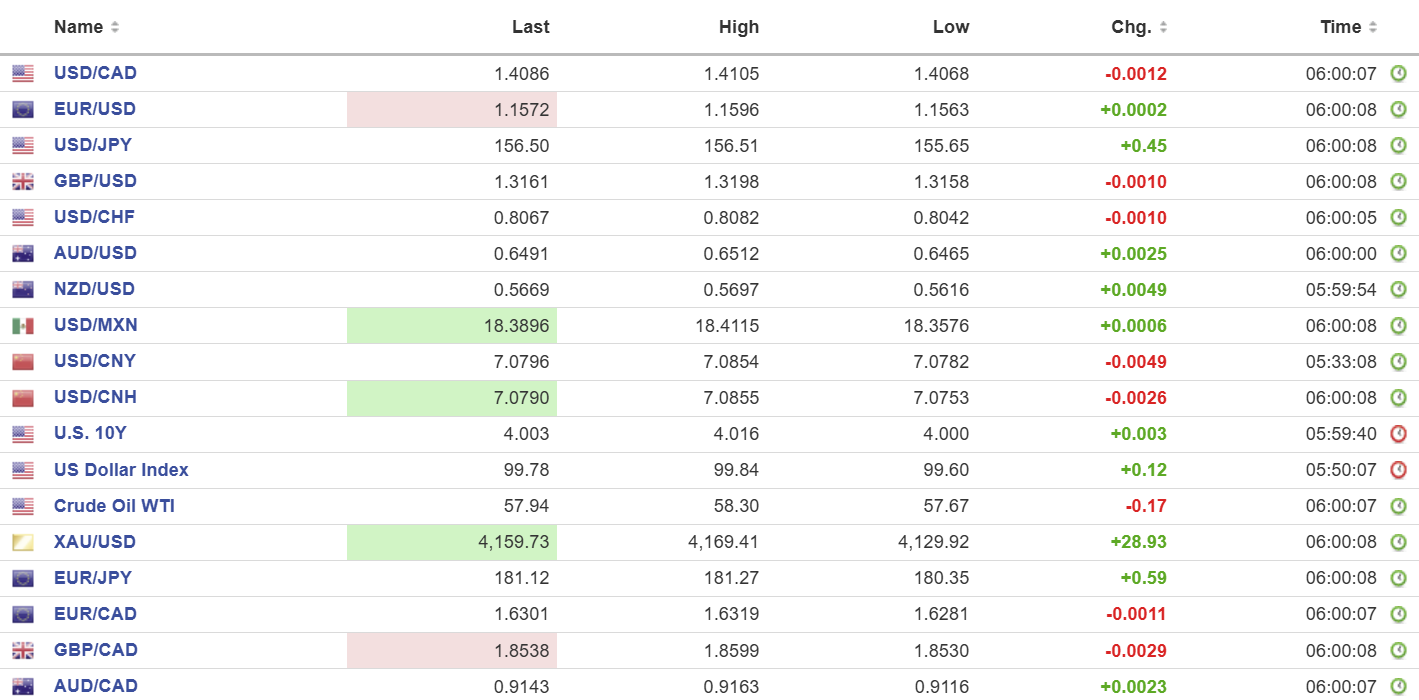The height and width of the screenshot is (700, 1419).
Task: Click the XAU/USD change value +28.93
Action: 1138,542
